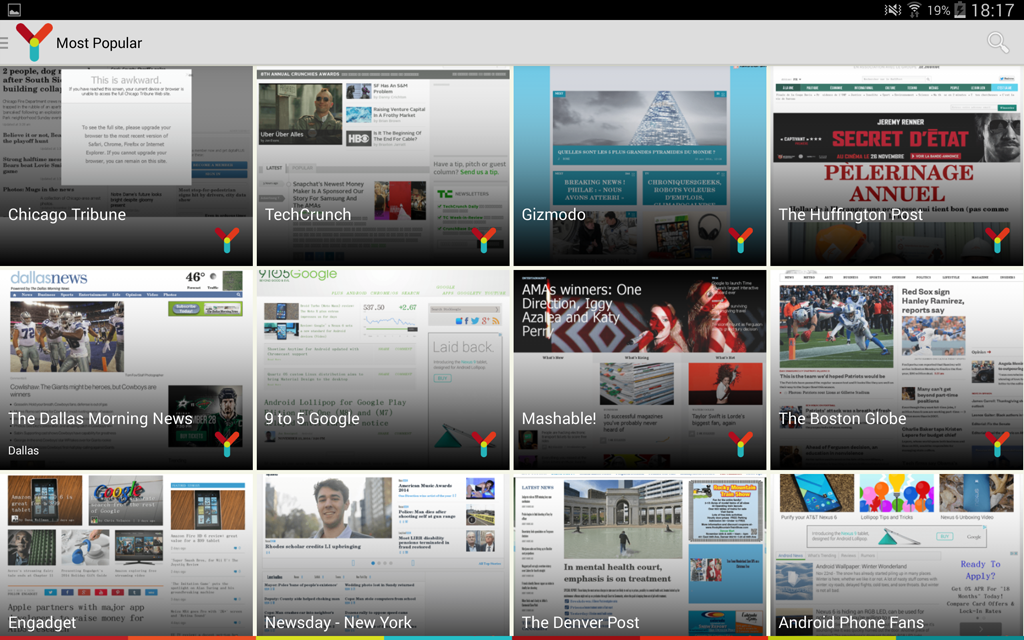This screenshot has width=1024, height=640.
Task: Open the Newsday - New York tile
Action: 383,556
